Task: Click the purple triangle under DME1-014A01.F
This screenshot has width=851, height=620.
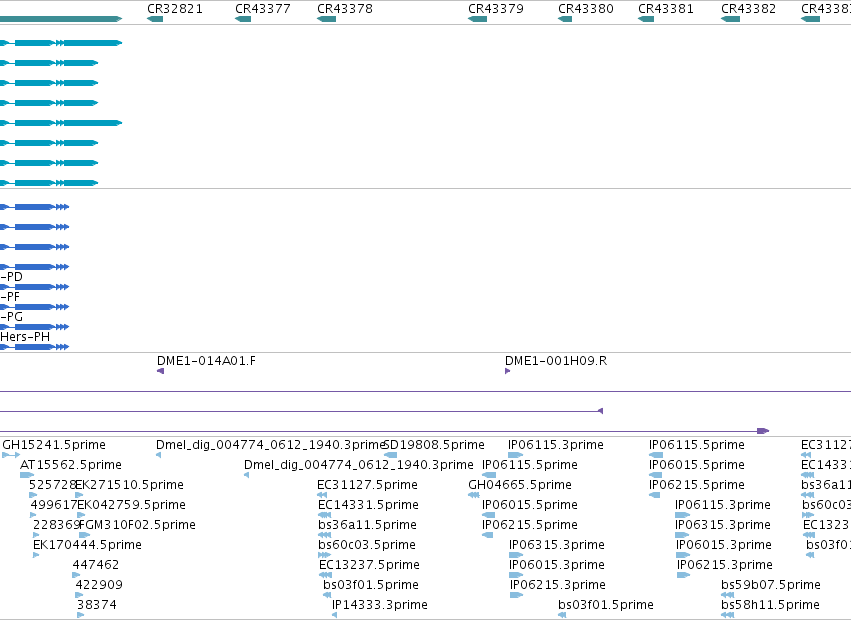Action: click(x=160, y=371)
